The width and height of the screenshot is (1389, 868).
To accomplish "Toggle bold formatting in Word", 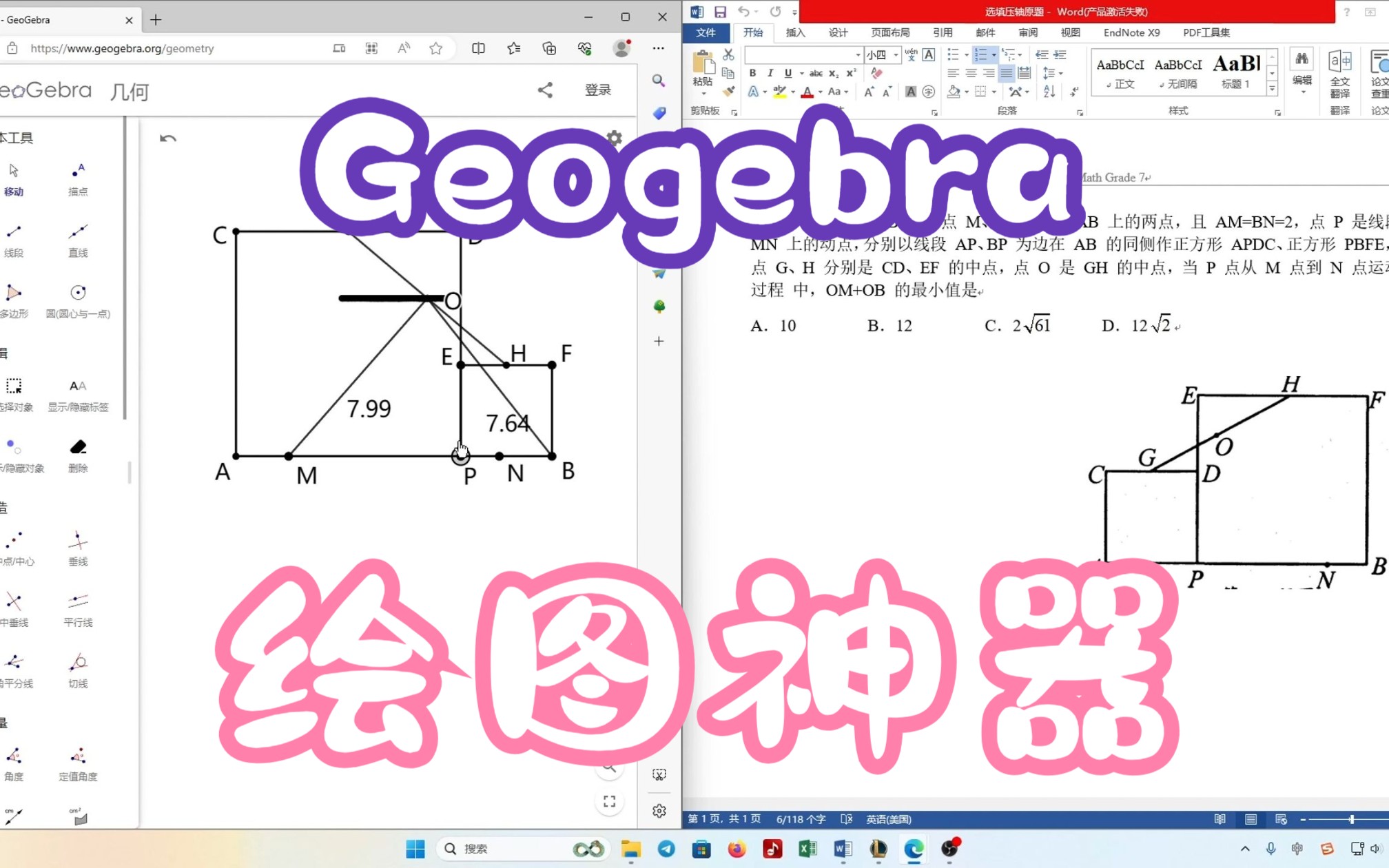I will pyautogui.click(x=752, y=72).
